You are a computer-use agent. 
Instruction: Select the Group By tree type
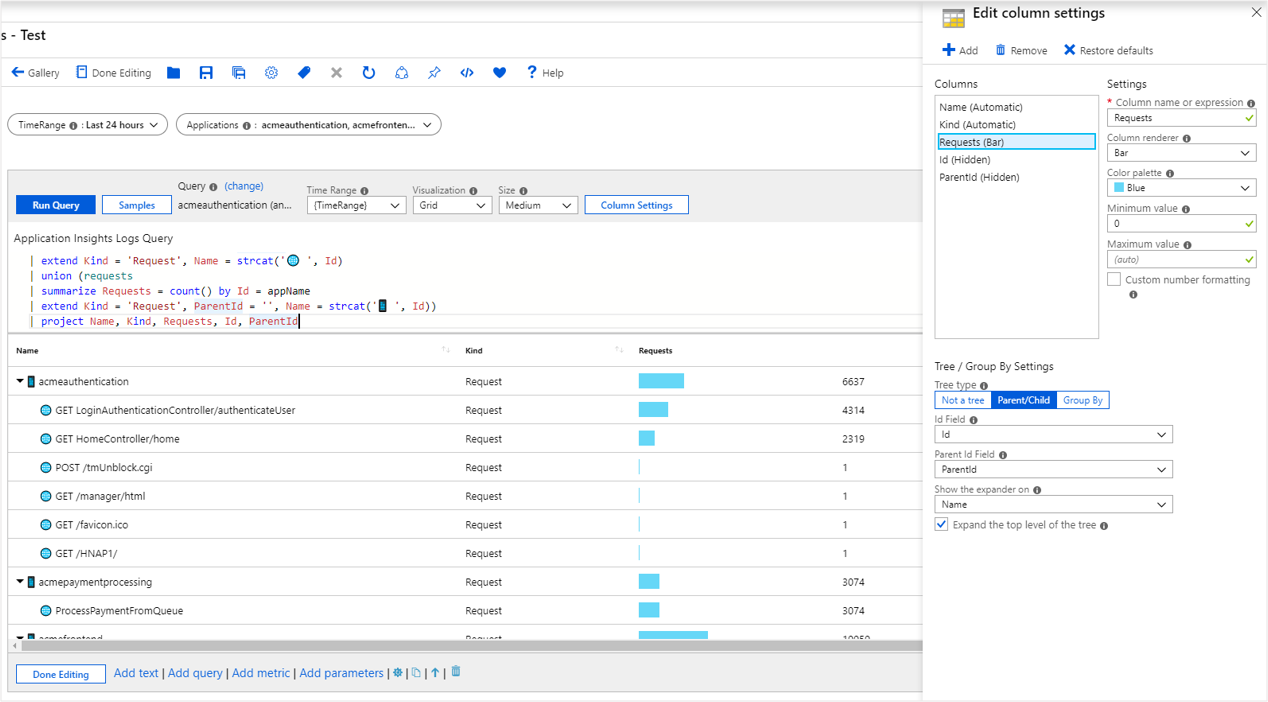(x=1082, y=400)
